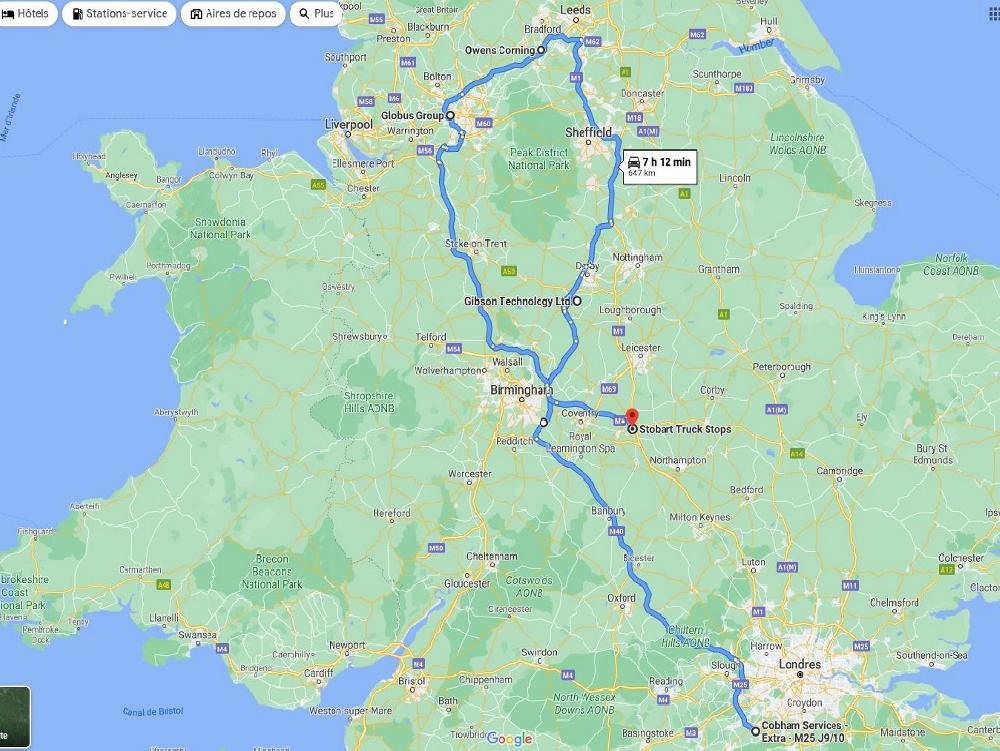Click the Gibson Technology Ltd waypoint
The width and height of the screenshot is (1000, 751).
click(x=577, y=301)
